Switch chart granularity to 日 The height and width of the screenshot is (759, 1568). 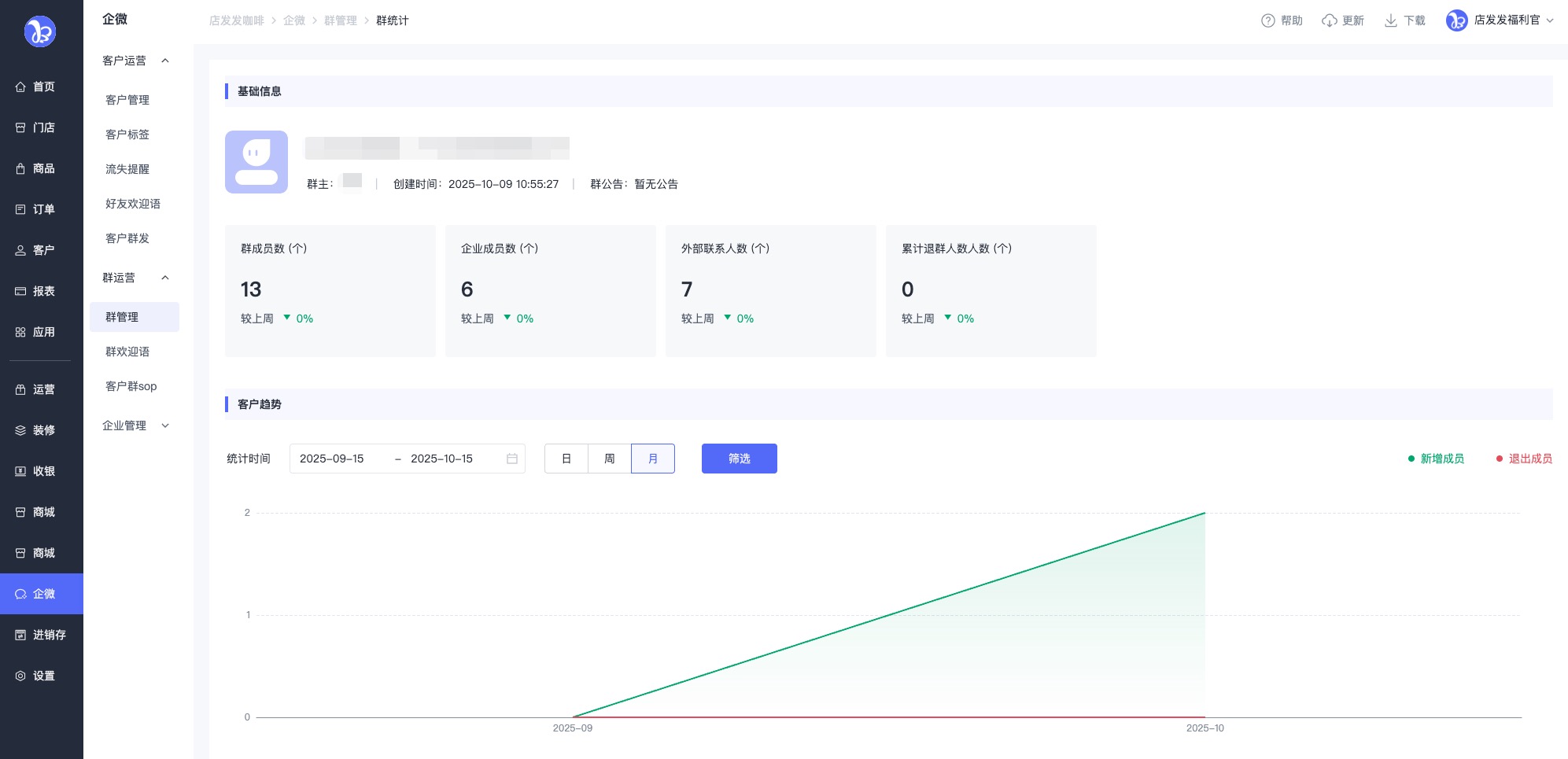566,459
